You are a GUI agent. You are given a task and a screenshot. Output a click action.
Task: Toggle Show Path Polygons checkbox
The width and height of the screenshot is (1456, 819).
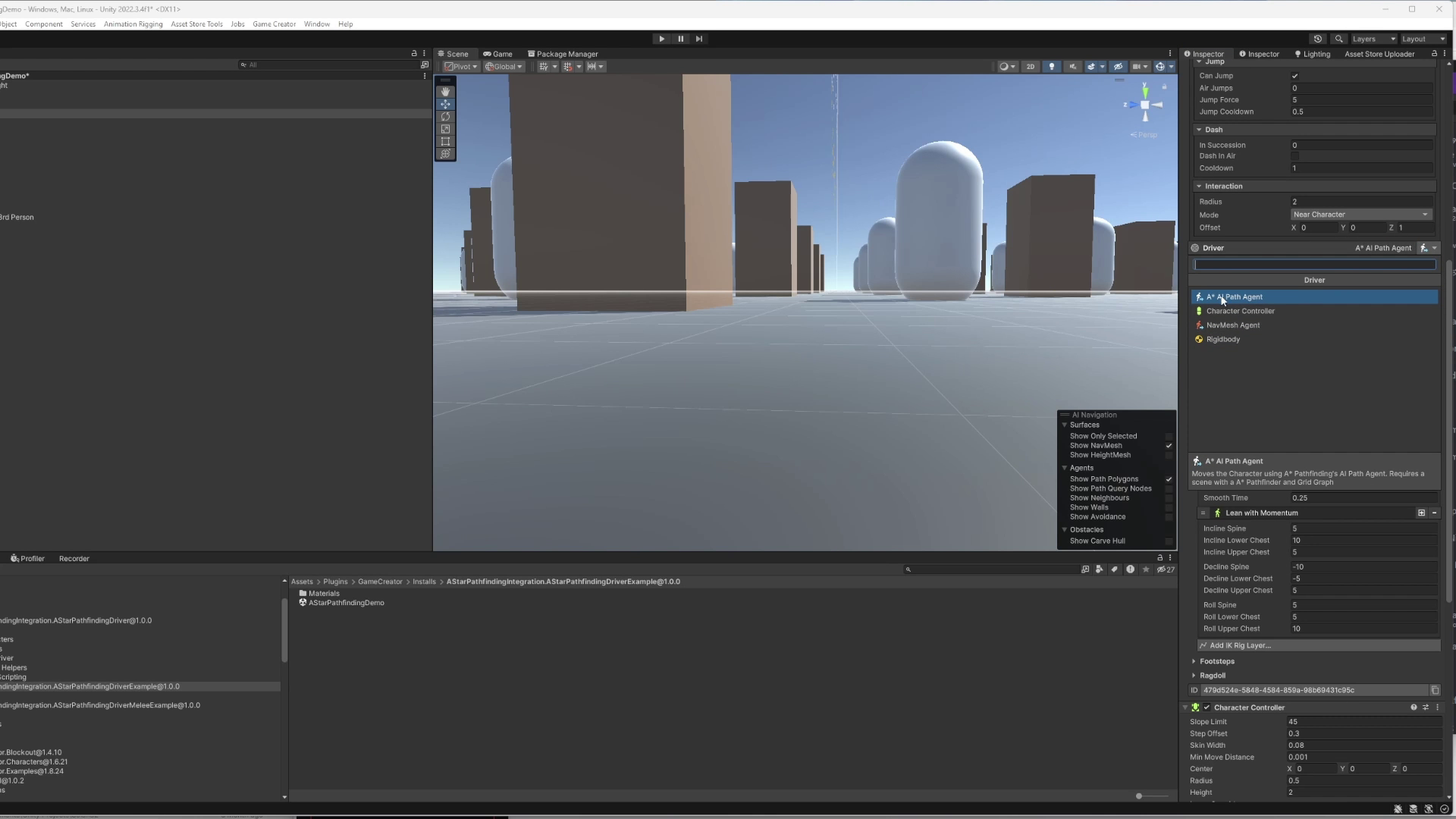[1169, 479]
